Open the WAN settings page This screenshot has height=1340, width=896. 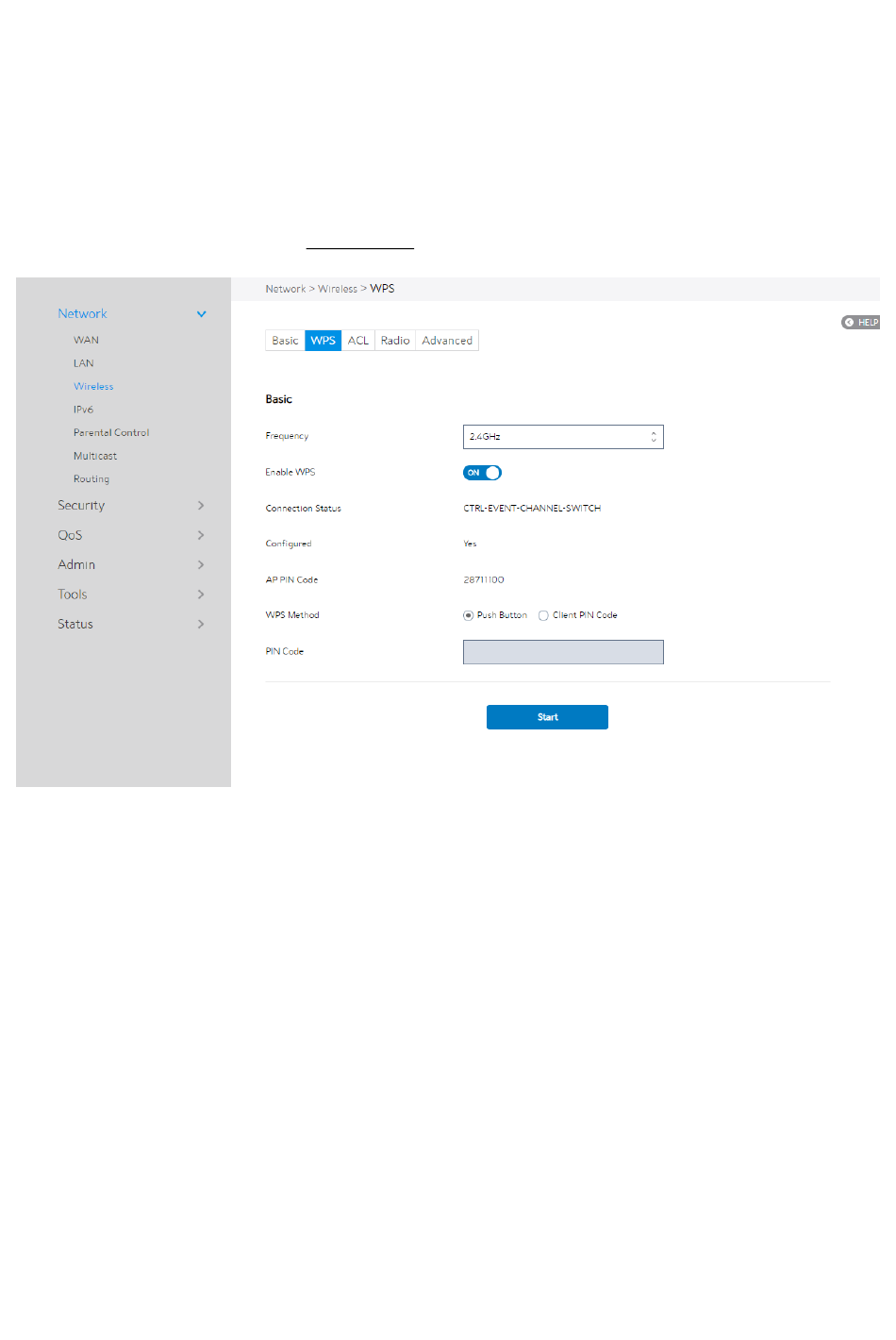86,341
